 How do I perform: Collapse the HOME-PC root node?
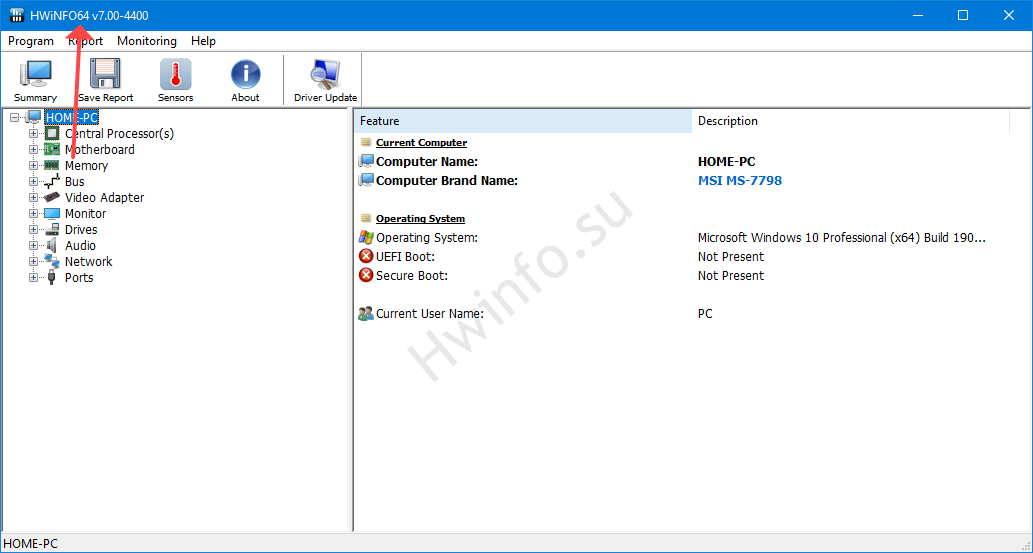pyautogui.click(x=15, y=118)
